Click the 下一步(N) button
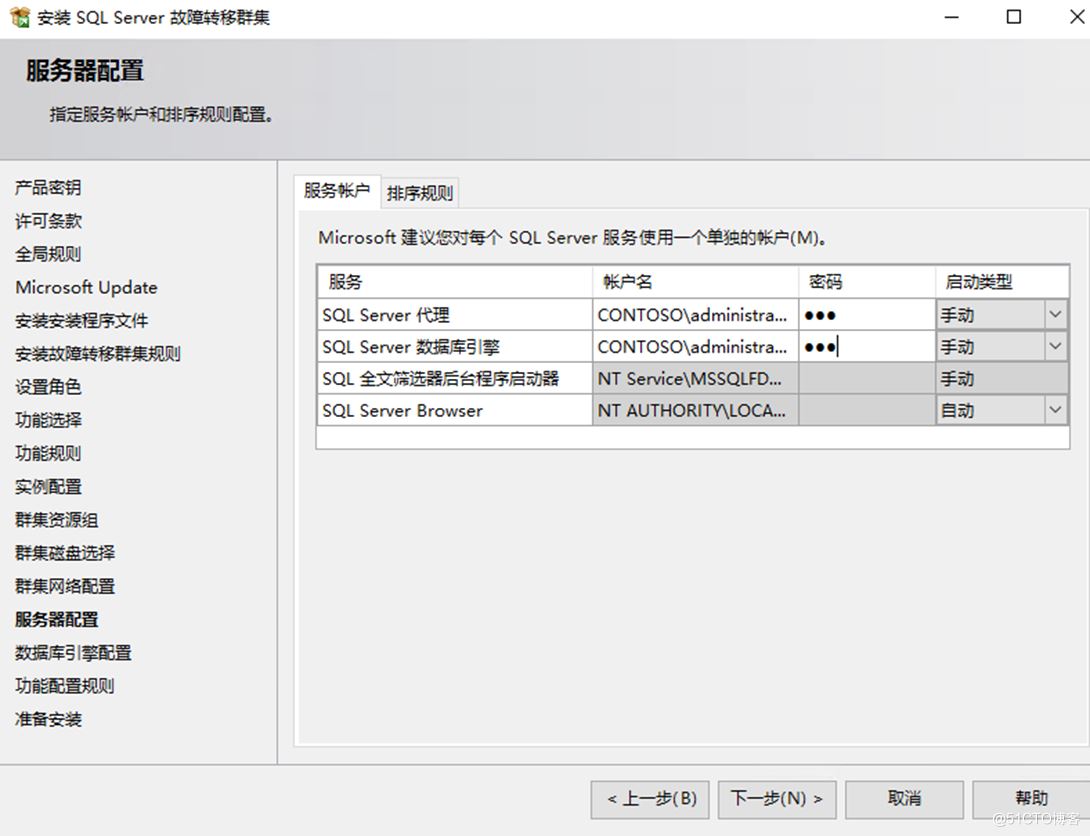The width and height of the screenshot is (1090, 836). [x=776, y=799]
